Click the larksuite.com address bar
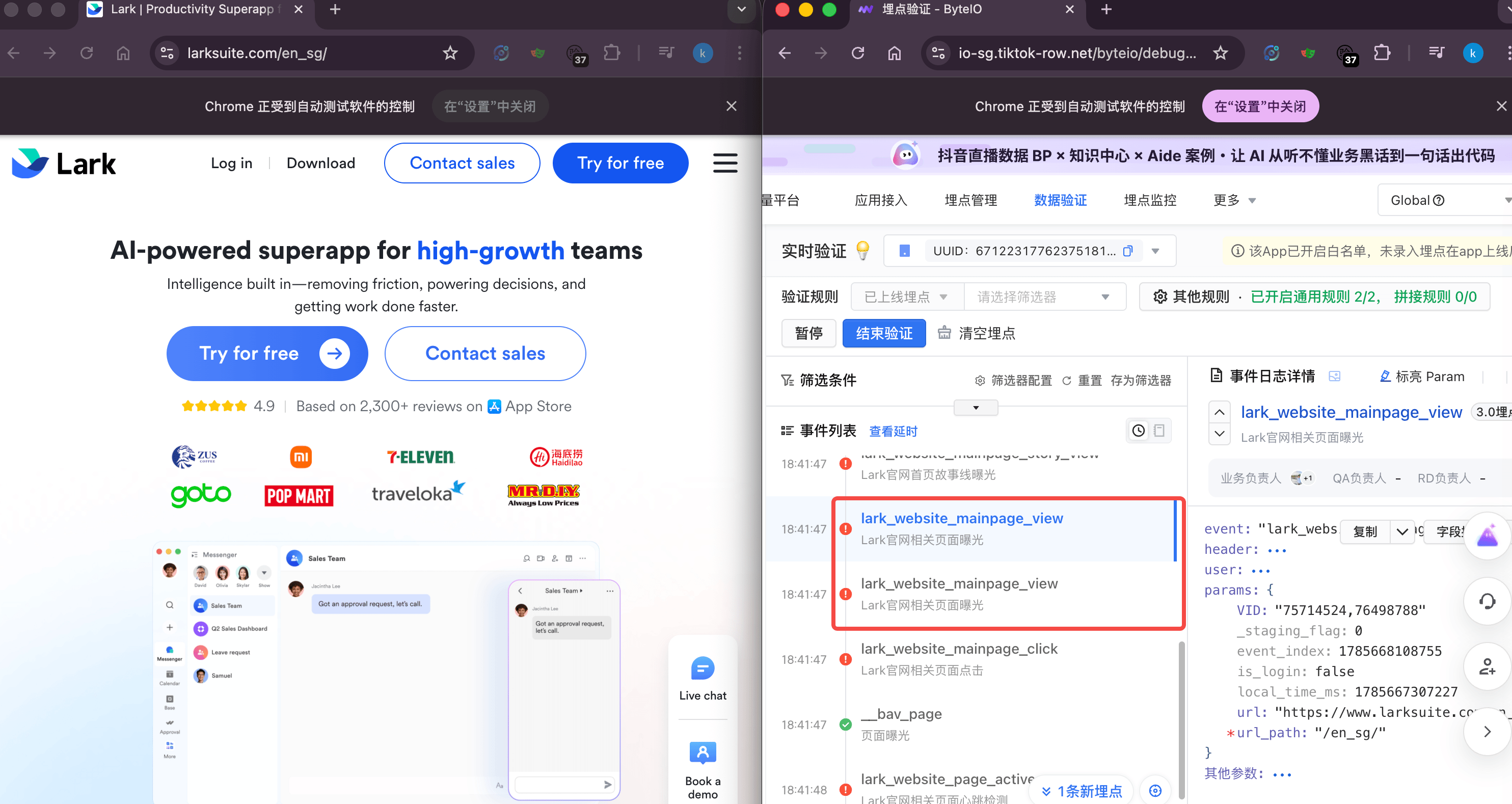The image size is (1512, 804). pos(312,53)
